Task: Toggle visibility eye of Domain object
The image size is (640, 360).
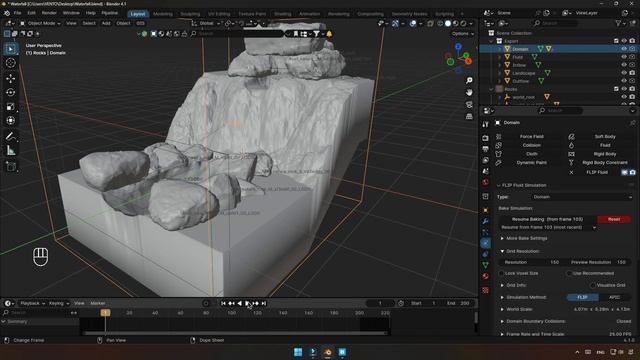Action: [624, 49]
